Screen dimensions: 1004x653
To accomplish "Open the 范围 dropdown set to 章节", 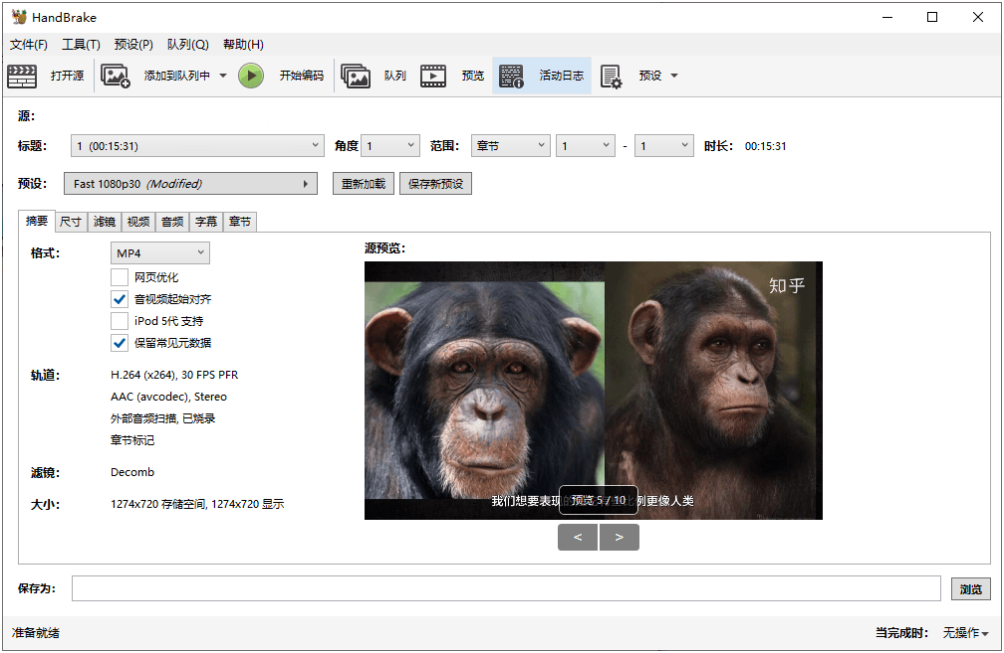I will (x=510, y=146).
